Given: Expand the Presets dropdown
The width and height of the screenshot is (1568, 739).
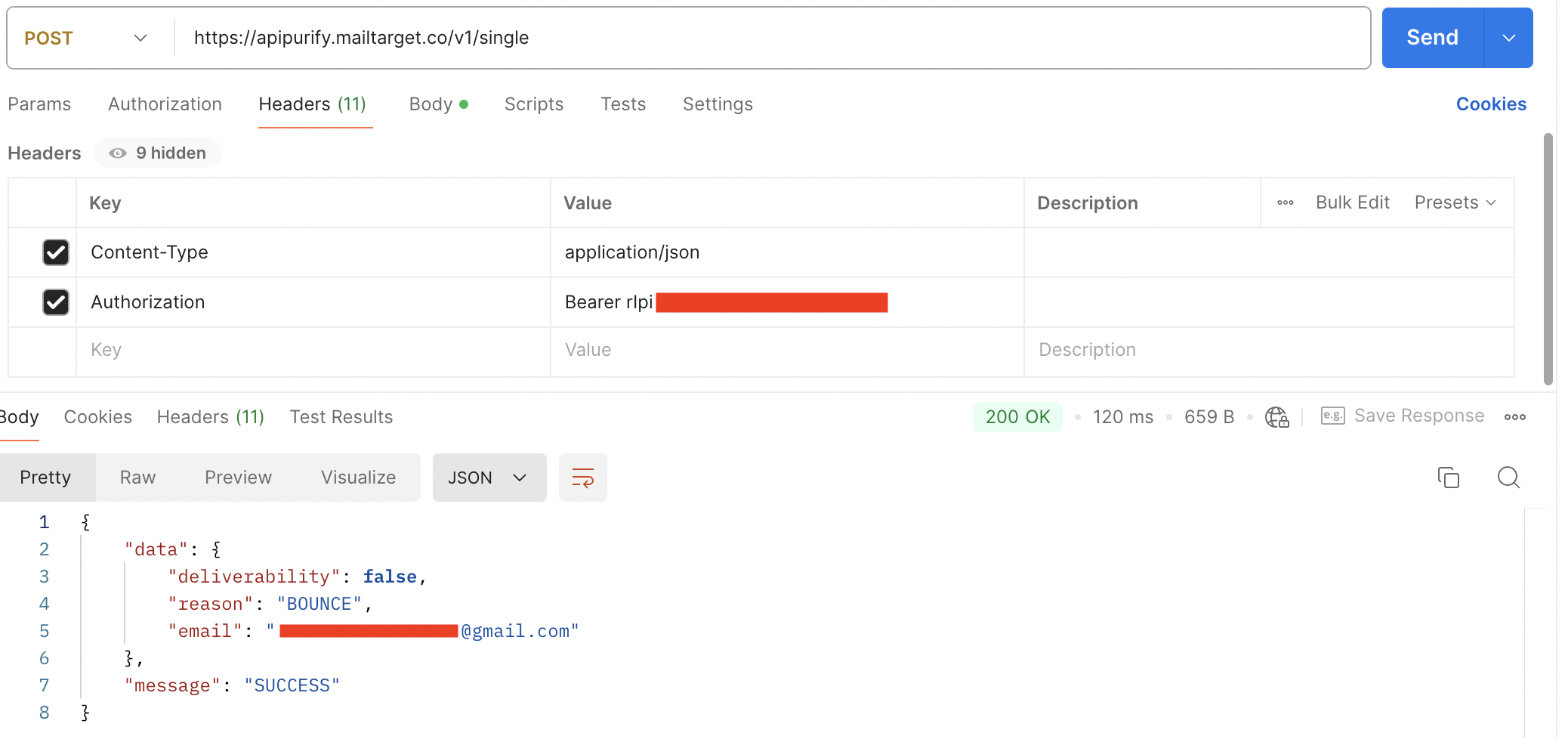Looking at the screenshot, I should pos(1454,203).
